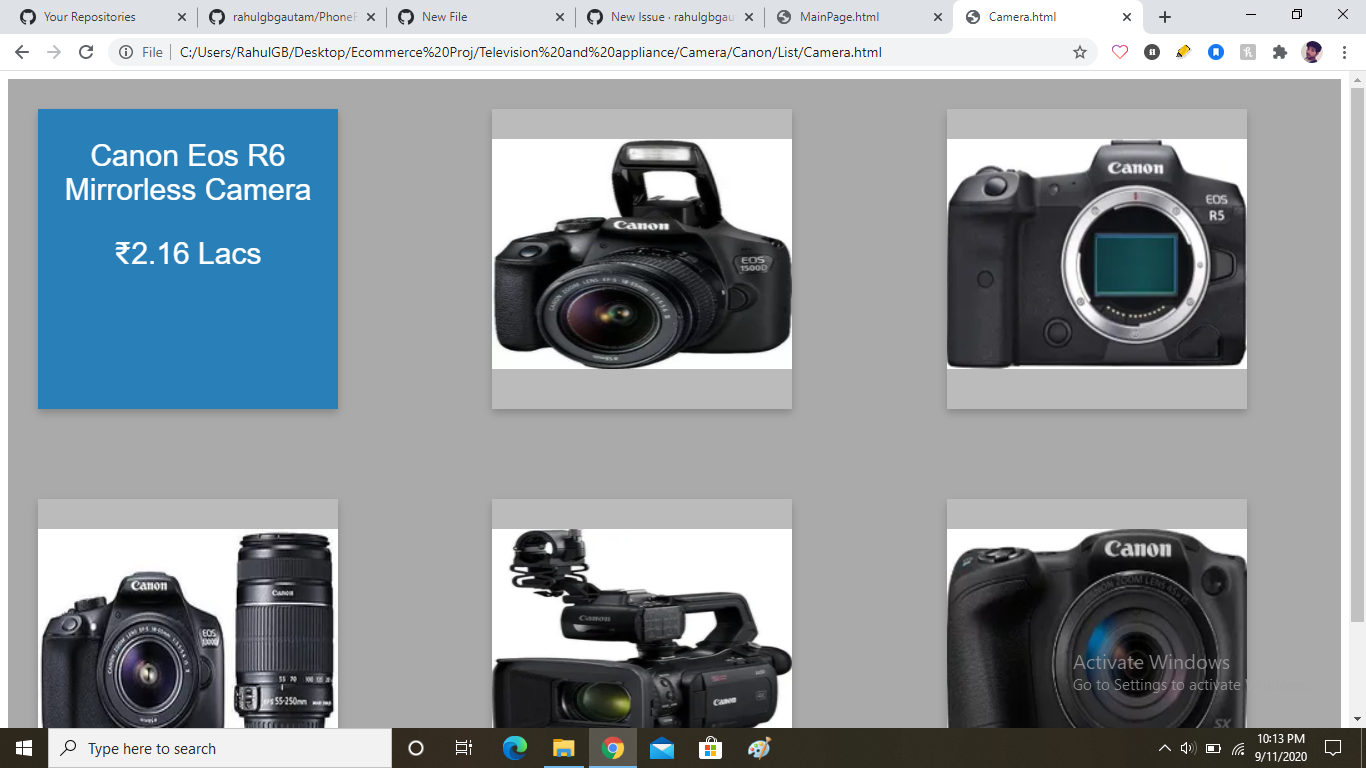Open the Extensions puzzle piece menu

point(1280,52)
